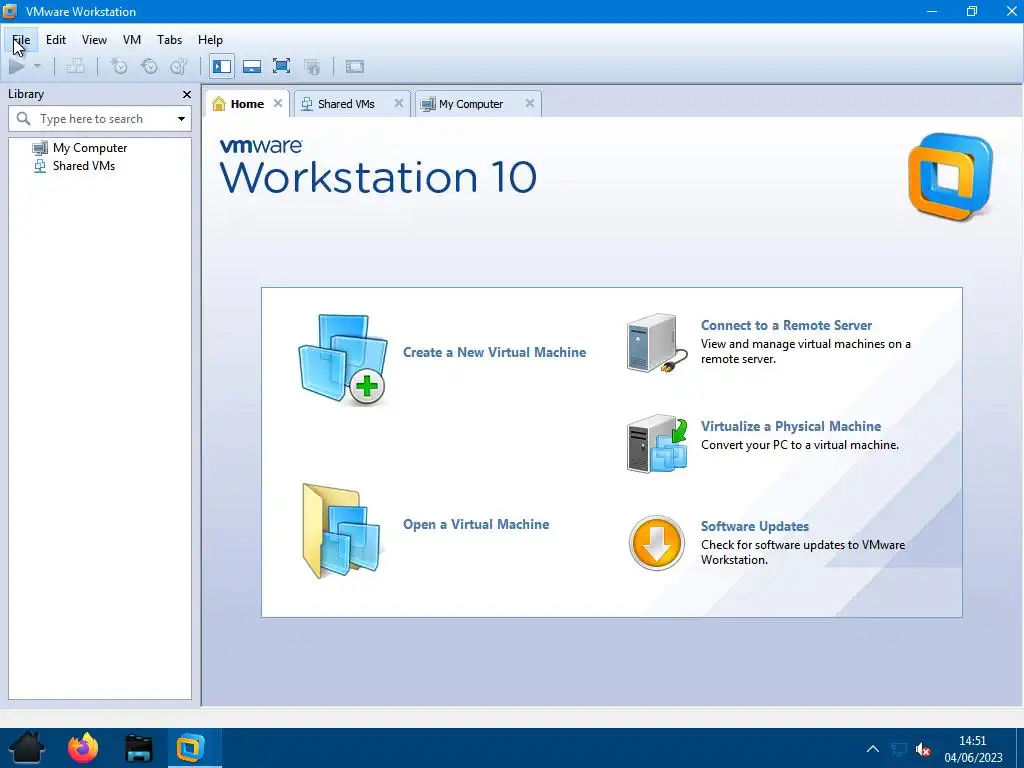
Task: Click the magnifier icon in Library search
Action: coord(24,119)
